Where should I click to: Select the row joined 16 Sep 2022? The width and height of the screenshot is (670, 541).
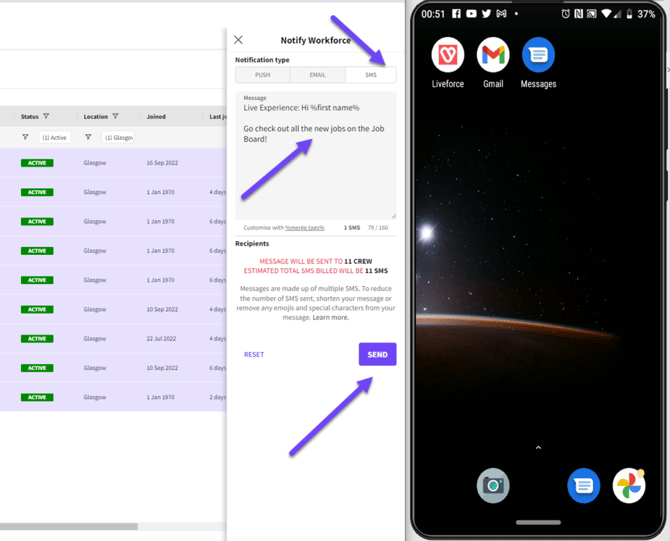[113, 163]
